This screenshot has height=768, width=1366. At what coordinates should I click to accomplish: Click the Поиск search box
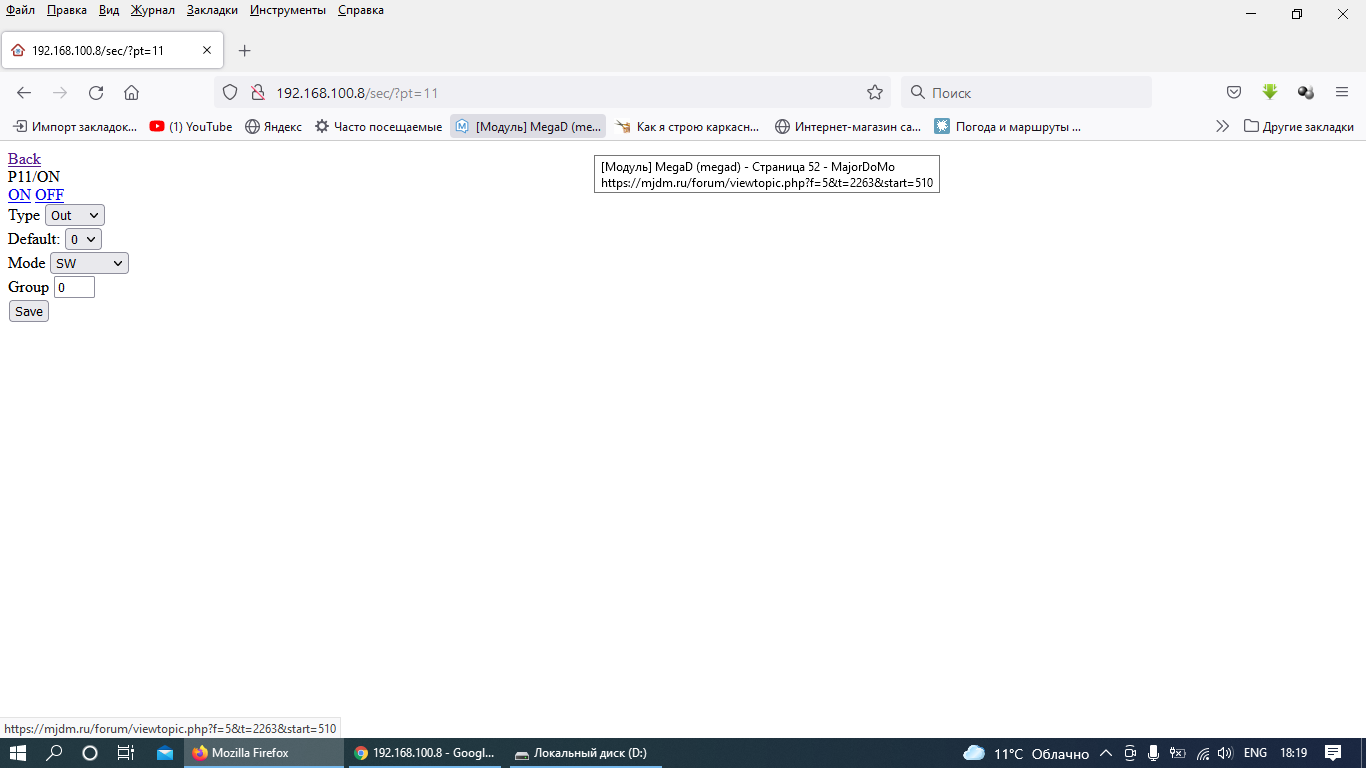pos(1026,93)
